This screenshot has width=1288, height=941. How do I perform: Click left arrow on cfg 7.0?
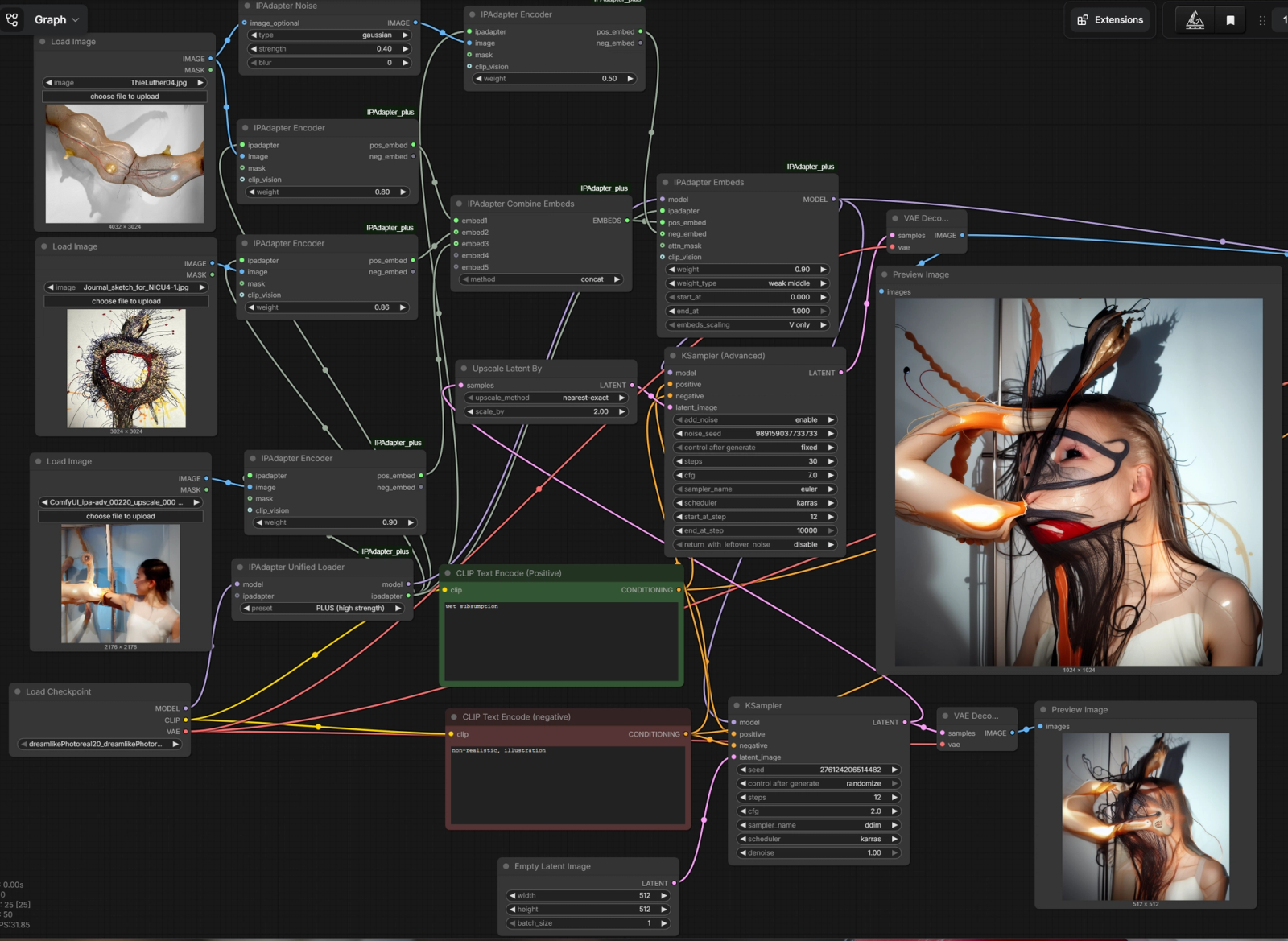point(679,475)
